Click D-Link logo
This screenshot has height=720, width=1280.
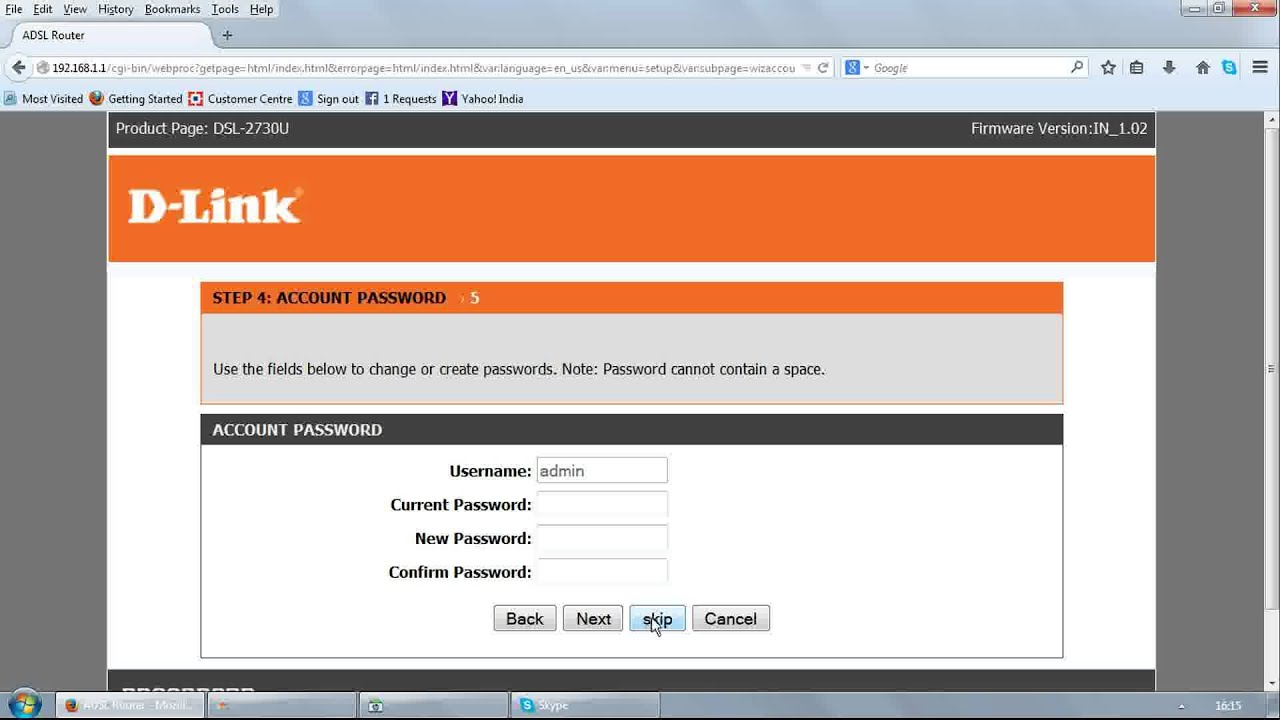click(x=215, y=206)
